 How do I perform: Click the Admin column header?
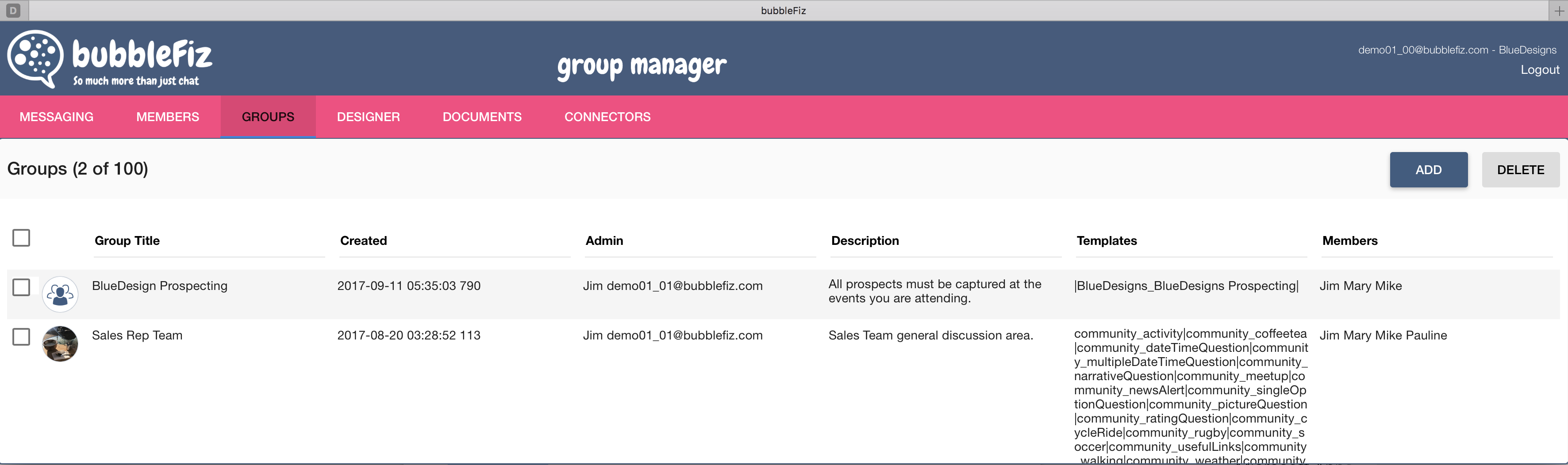tap(604, 241)
